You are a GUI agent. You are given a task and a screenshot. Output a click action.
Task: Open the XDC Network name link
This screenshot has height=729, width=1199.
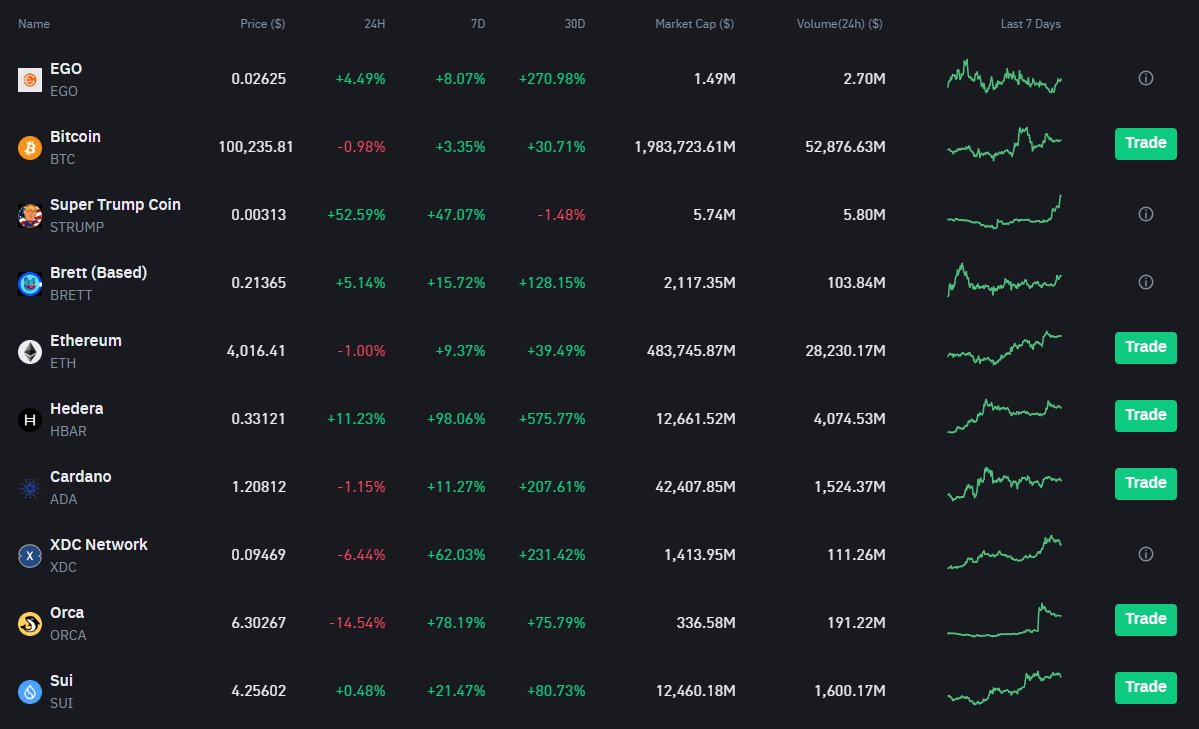click(x=99, y=545)
